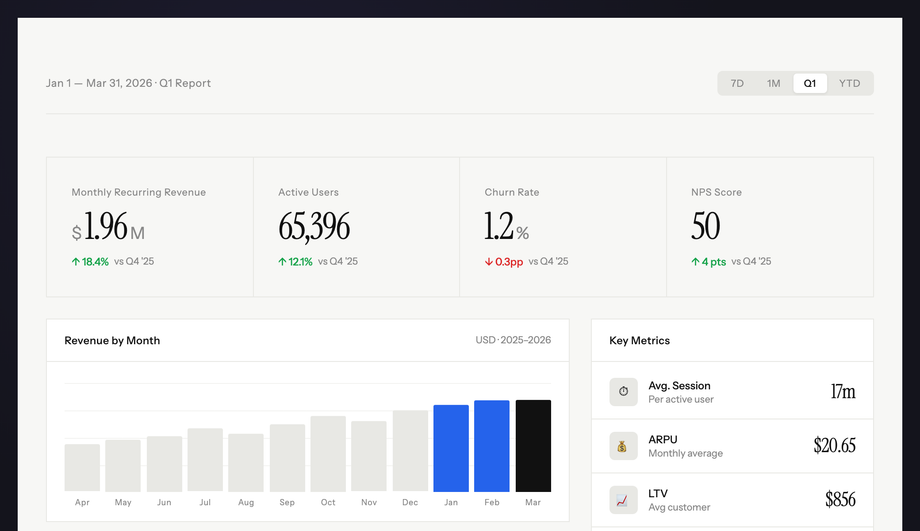
Task: Click the 18.4% change figure
Action: [95, 262]
